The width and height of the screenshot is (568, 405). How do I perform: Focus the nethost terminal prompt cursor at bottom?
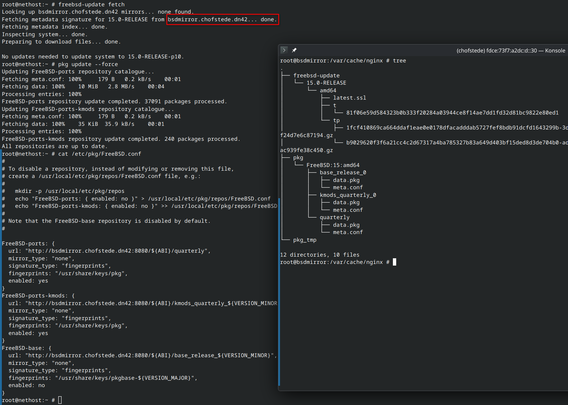pyautogui.click(x=60, y=400)
